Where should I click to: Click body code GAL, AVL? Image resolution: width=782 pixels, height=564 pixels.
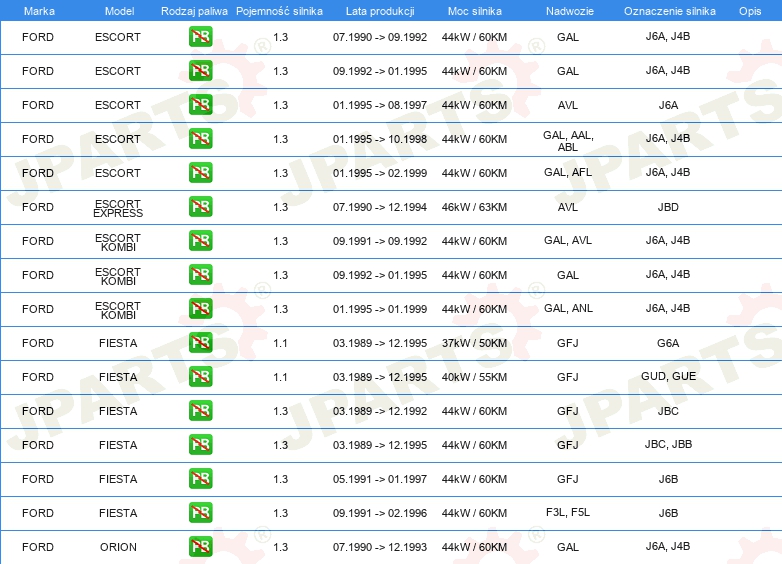[x=568, y=240]
